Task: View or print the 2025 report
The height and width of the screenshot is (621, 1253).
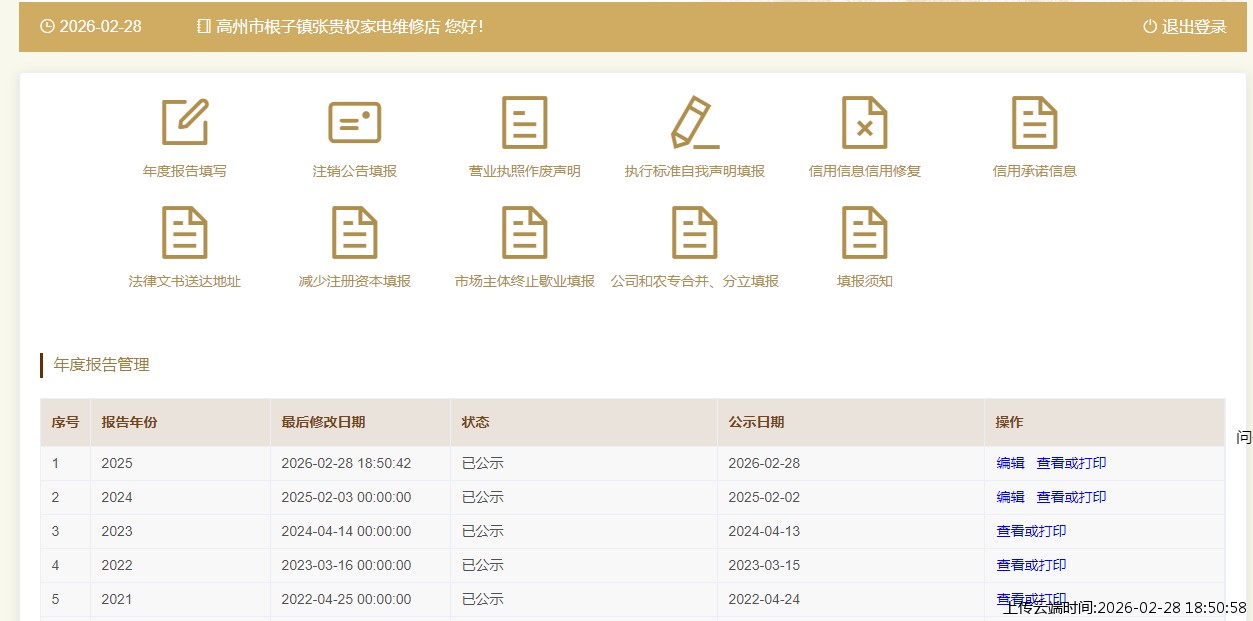Action: pos(1071,463)
